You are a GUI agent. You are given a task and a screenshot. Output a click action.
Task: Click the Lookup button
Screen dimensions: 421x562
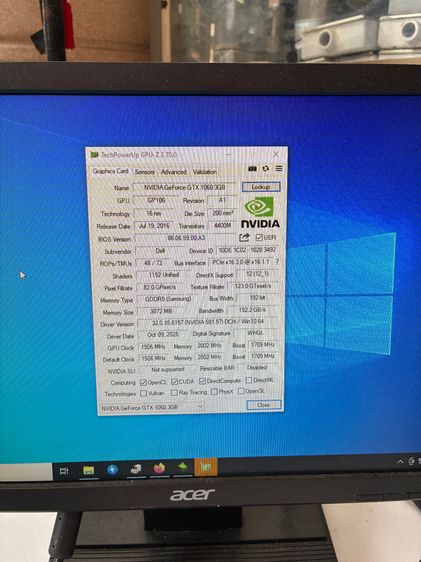(261, 187)
